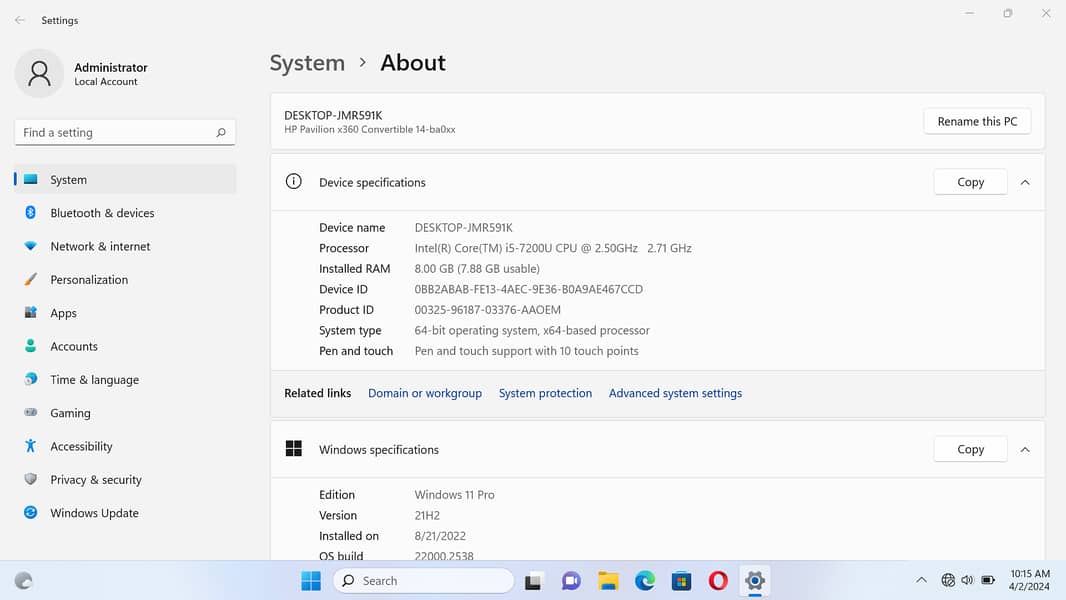This screenshot has width=1066, height=600.
Task: Show hidden system tray icons
Action: (x=921, y=581)
